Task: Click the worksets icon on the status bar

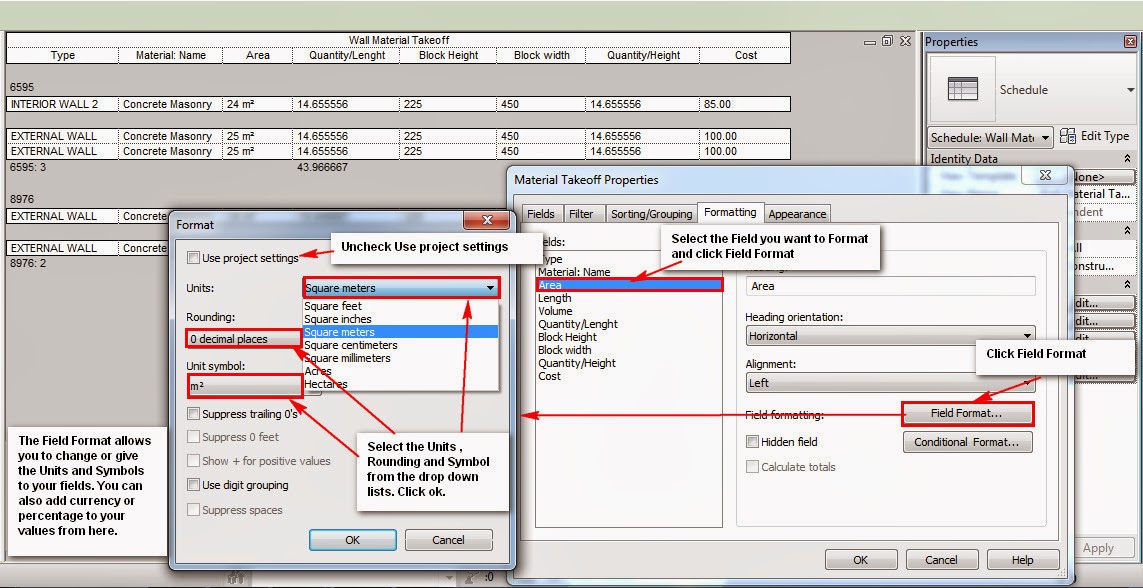Action: [x=237, y=578]
